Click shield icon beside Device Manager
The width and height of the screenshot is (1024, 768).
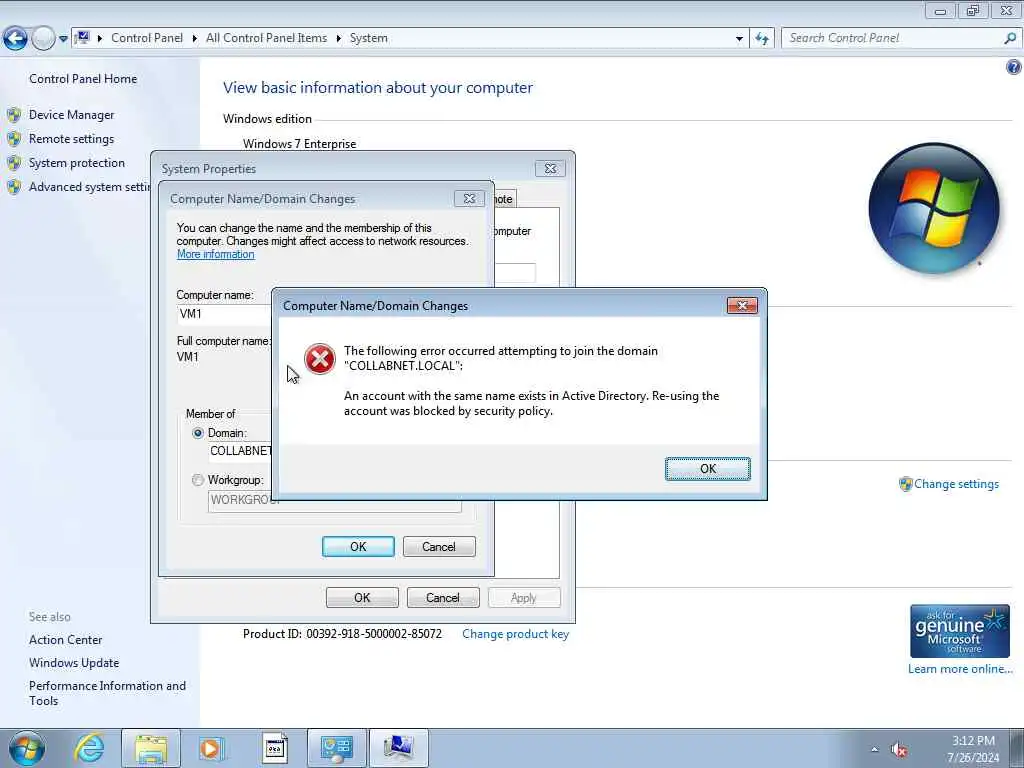tap(14, 115)
